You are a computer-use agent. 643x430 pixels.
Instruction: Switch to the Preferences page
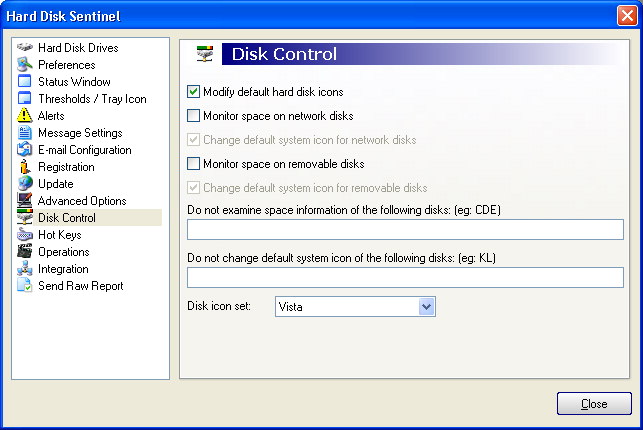tap(67, 65)
